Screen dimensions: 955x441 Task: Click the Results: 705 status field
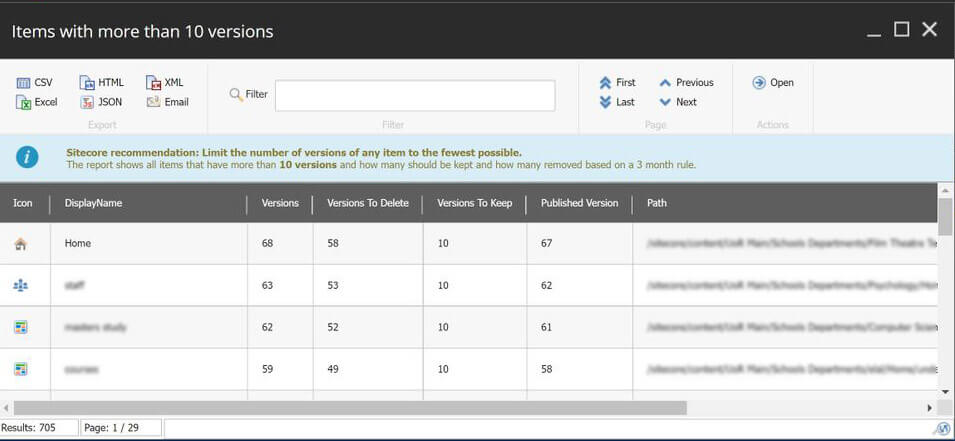click(39, 428)
